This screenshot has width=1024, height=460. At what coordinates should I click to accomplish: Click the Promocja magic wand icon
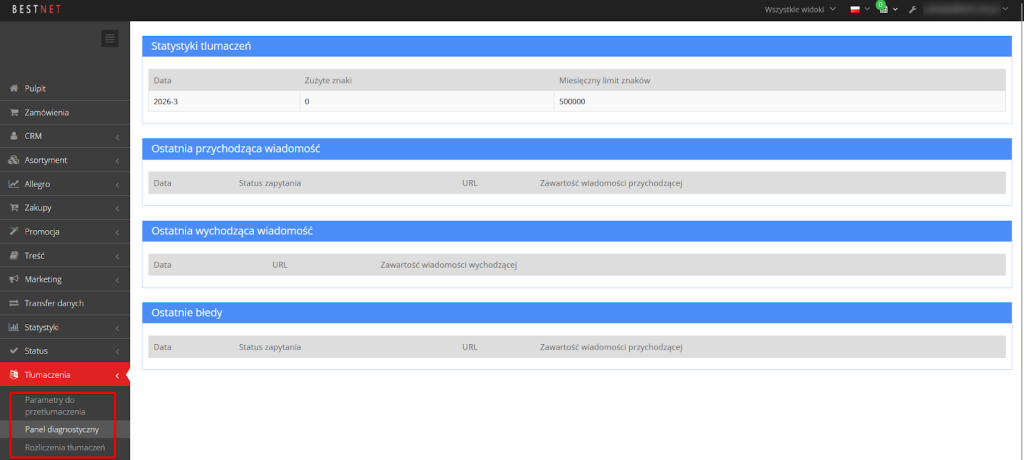[x=13, y=231]
